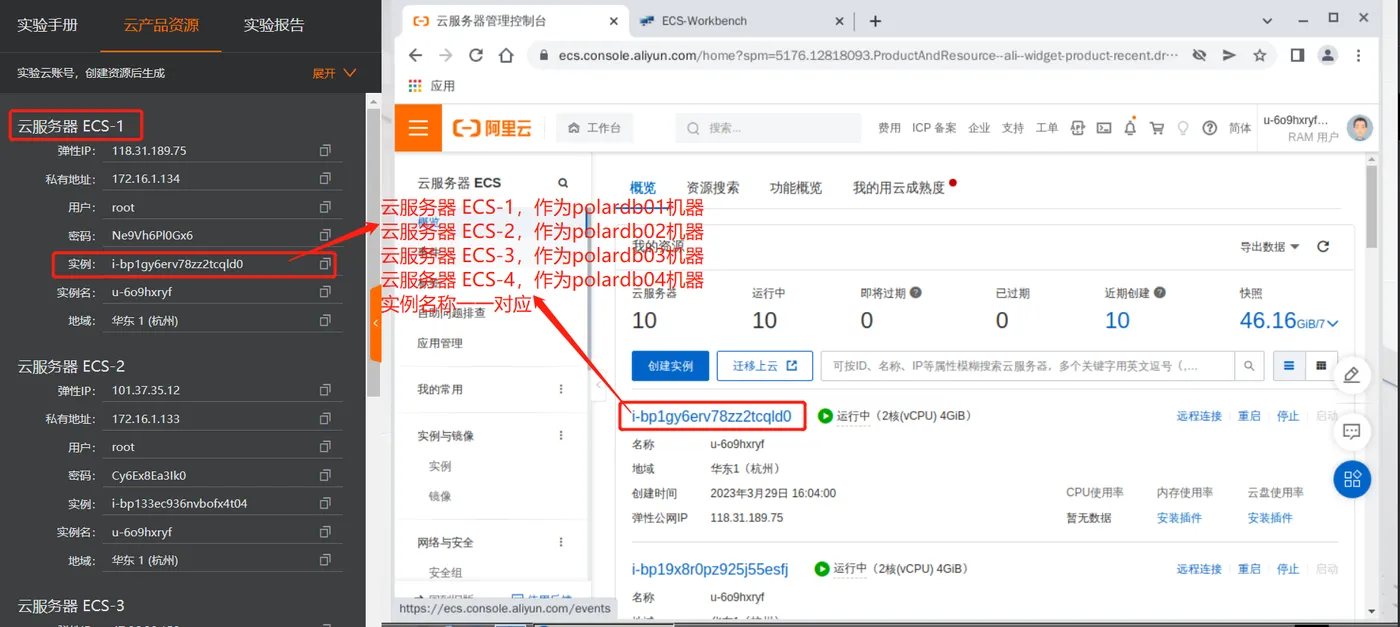The image size is (1400, 627).
Task: Click the 阿里云 logo
Action: 492,128
